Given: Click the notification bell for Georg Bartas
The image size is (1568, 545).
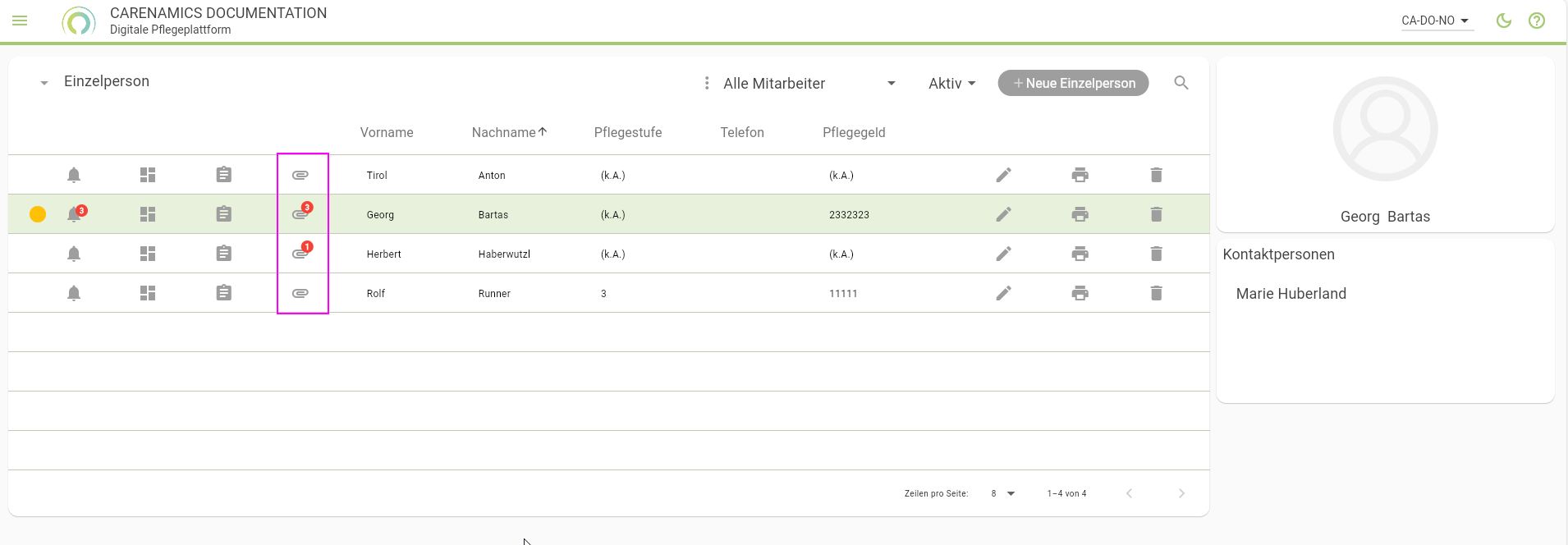Looking at the screenshot, I should pyautogui.click(x=74, y=214).
